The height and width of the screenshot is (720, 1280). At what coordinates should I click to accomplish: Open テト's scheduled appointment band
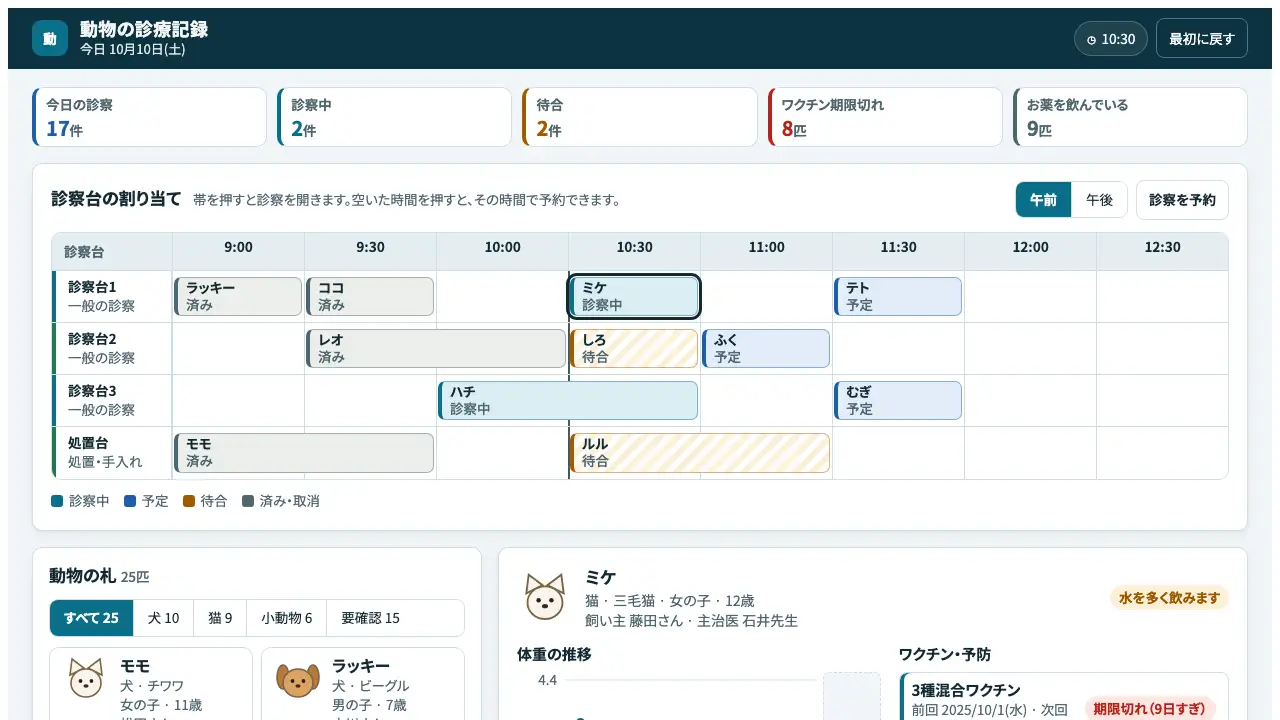pyautogui.click(x=898, y=297)
